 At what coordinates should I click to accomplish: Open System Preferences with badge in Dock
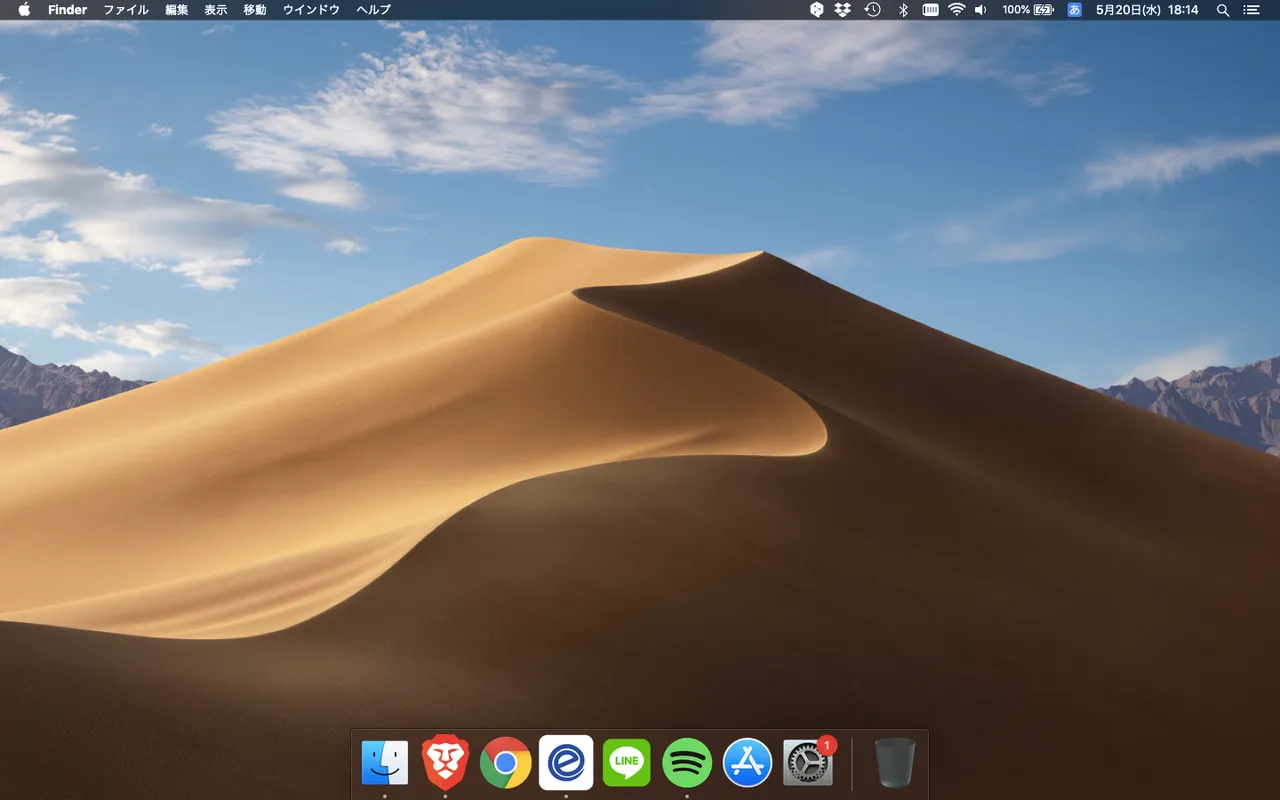pos(808,763)
